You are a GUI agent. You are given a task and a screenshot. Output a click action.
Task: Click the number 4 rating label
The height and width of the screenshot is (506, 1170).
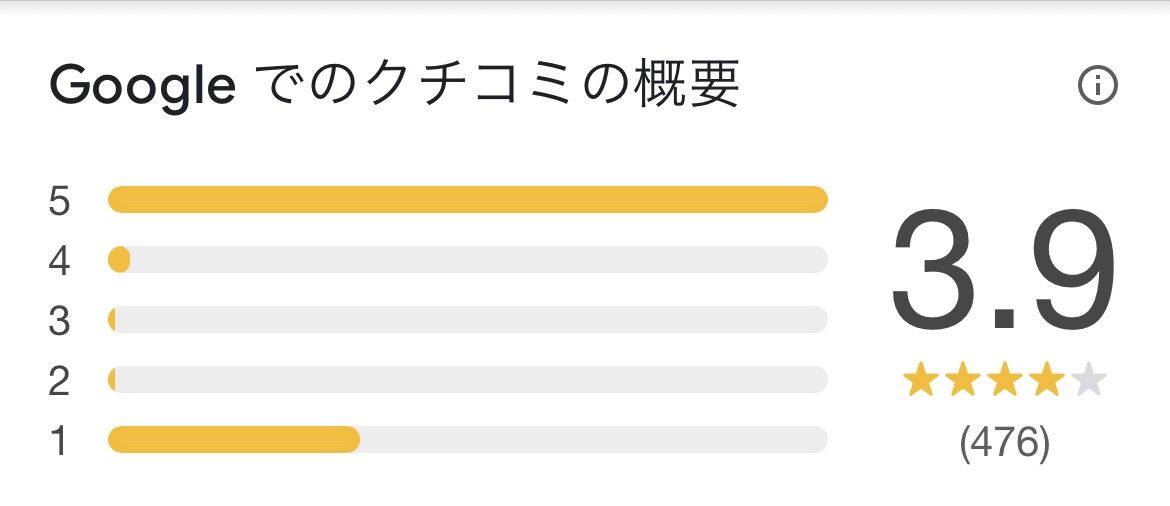click(59, 261)
